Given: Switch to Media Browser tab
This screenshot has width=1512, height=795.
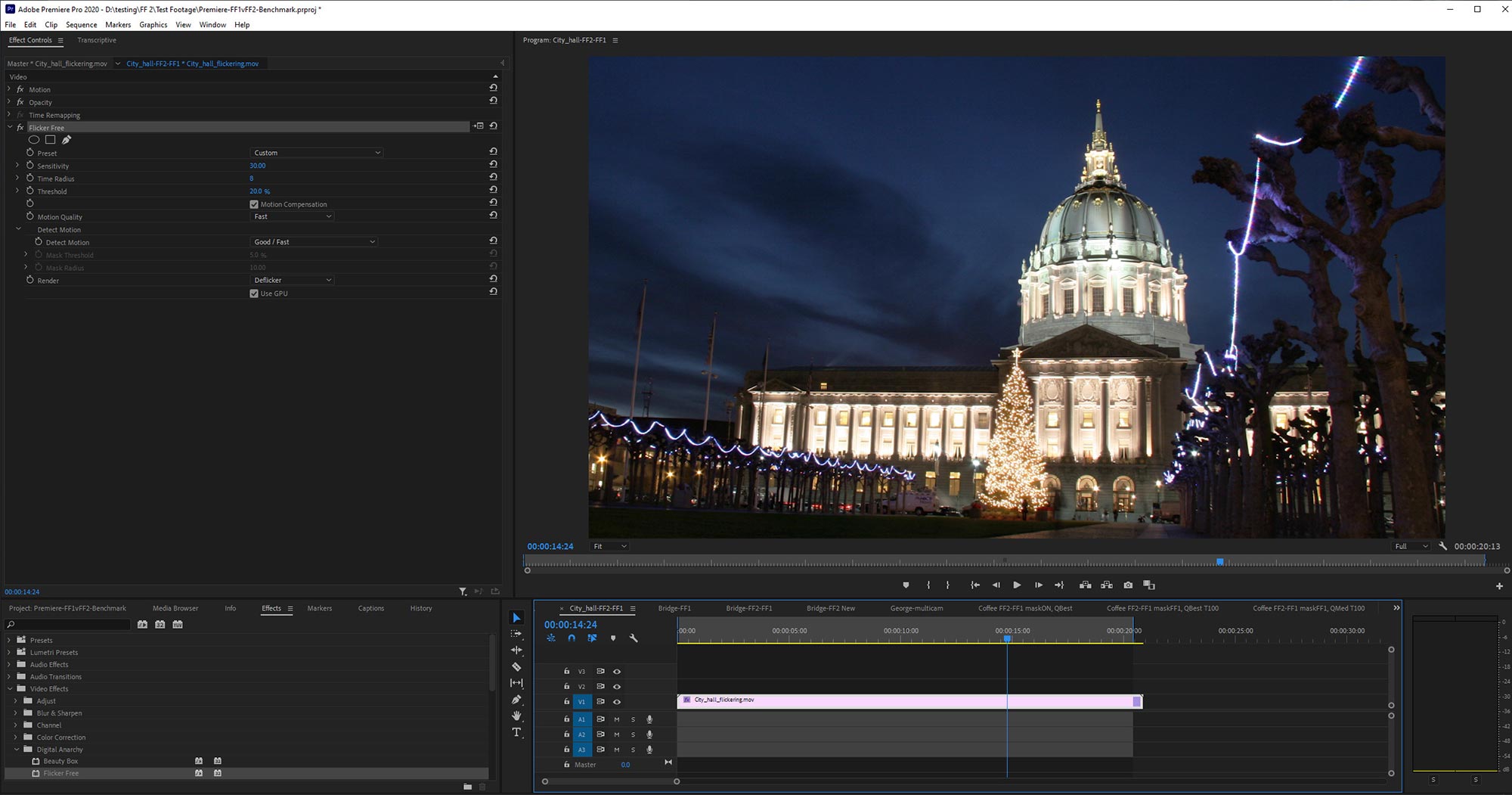Looking at the screenshot, I should tap(175, 608).
